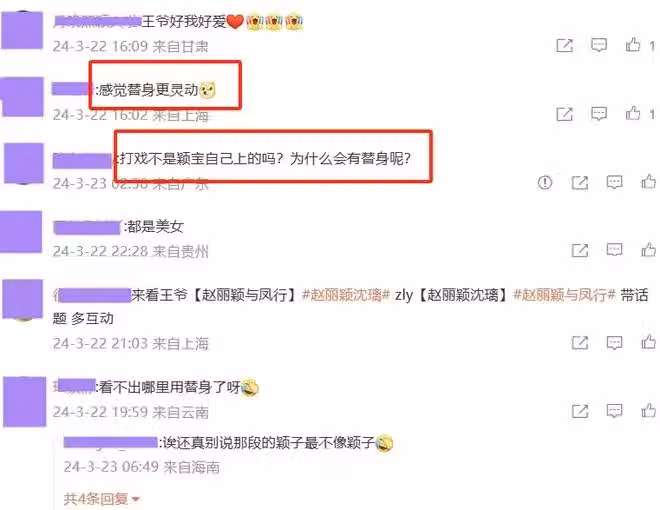660x510 pixels.
Task: Click the report icon on 打戏 comment
Action: [x=545, y=182]
